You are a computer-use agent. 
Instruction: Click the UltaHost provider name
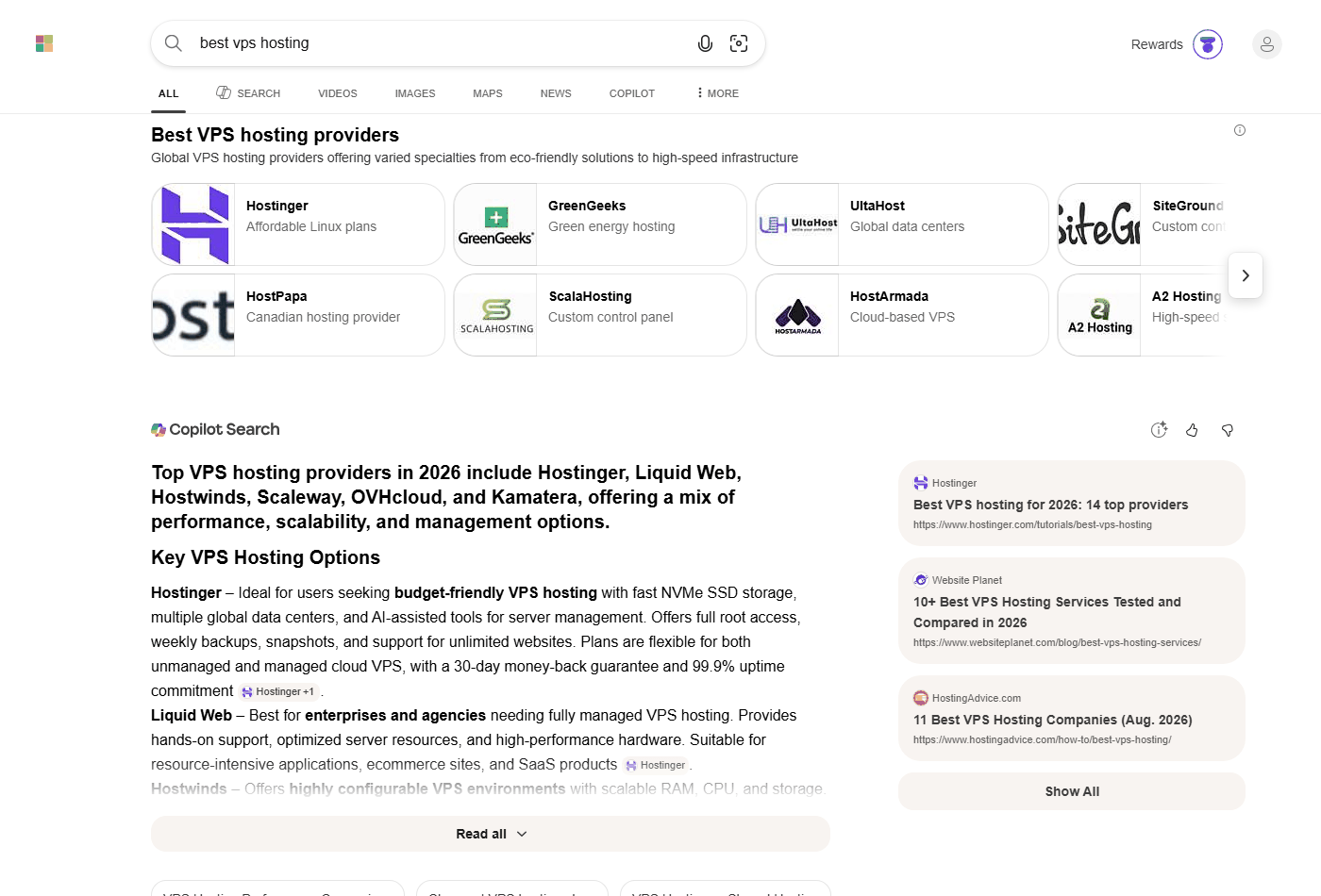[x=878, y=206]
